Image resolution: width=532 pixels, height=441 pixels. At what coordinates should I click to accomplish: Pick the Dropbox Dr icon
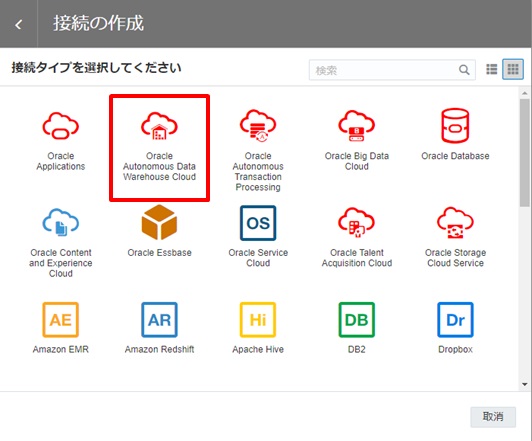(x=455, y=320)
